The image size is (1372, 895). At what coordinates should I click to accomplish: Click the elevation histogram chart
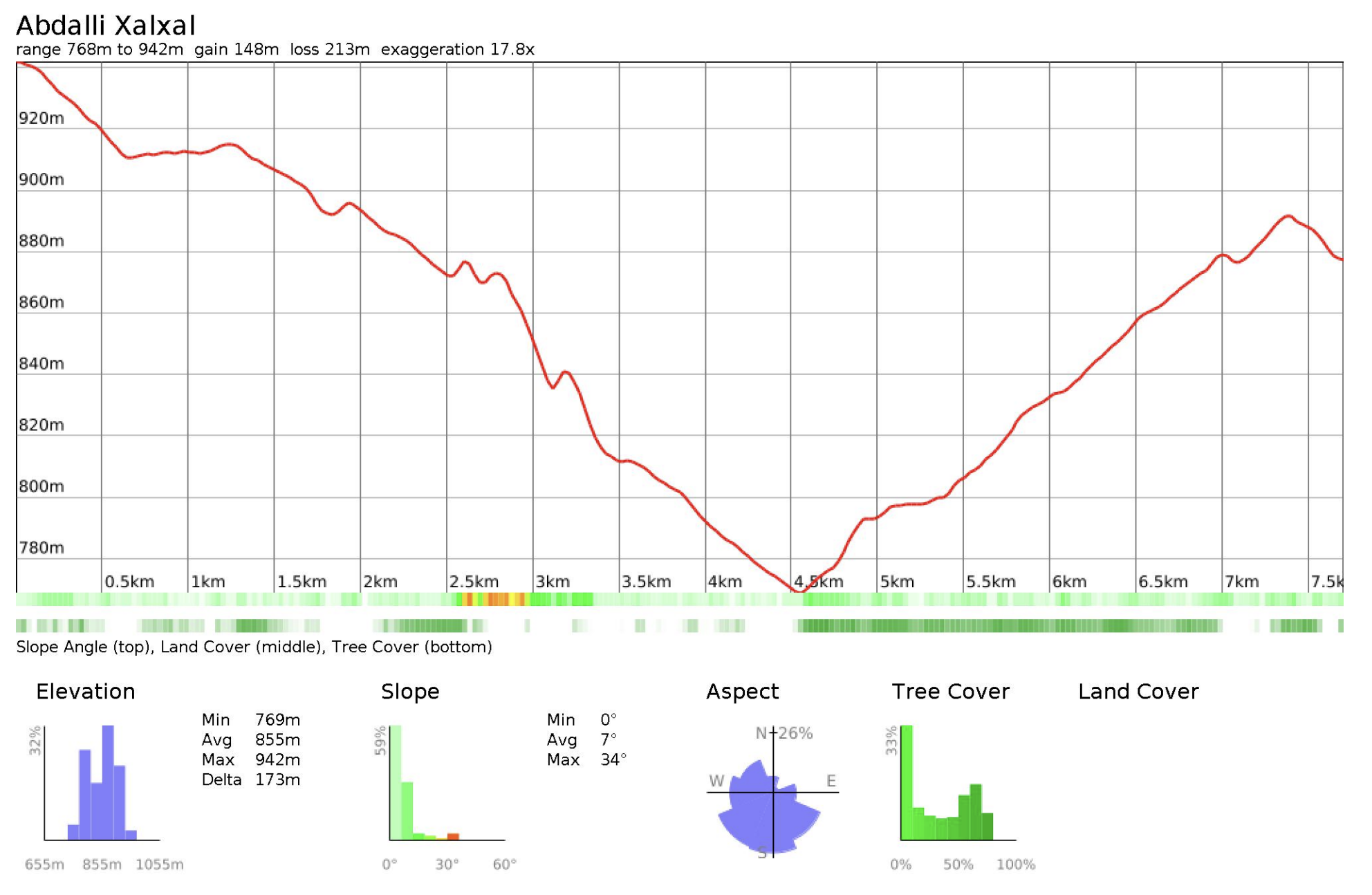tap(102, 783)
